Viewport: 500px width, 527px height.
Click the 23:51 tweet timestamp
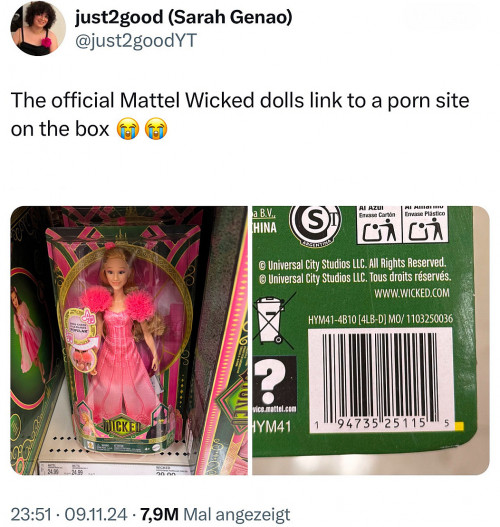point(31,515)
